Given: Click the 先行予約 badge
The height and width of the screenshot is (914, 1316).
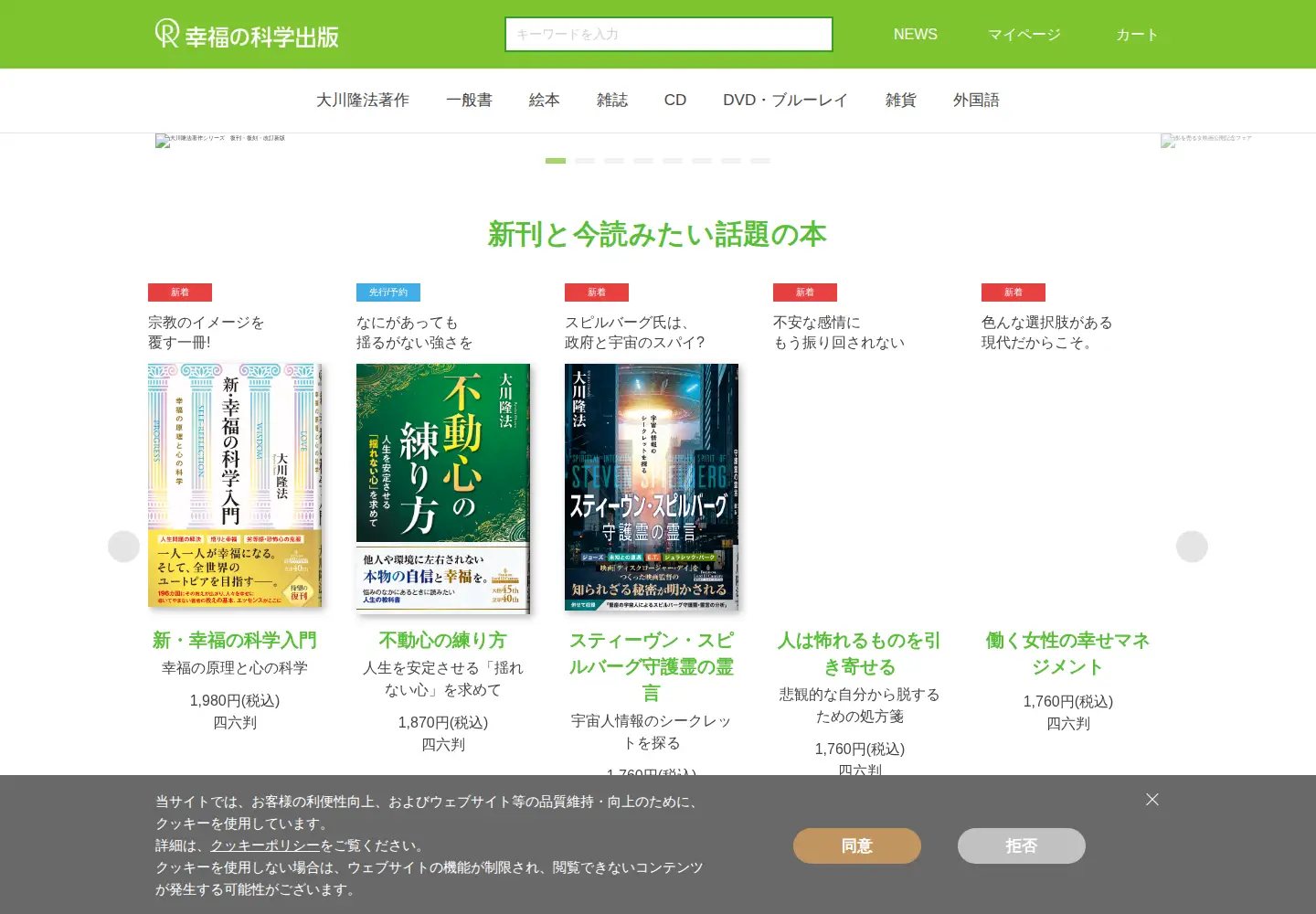Looking at the screenshot, I should [x=388, y=292].
